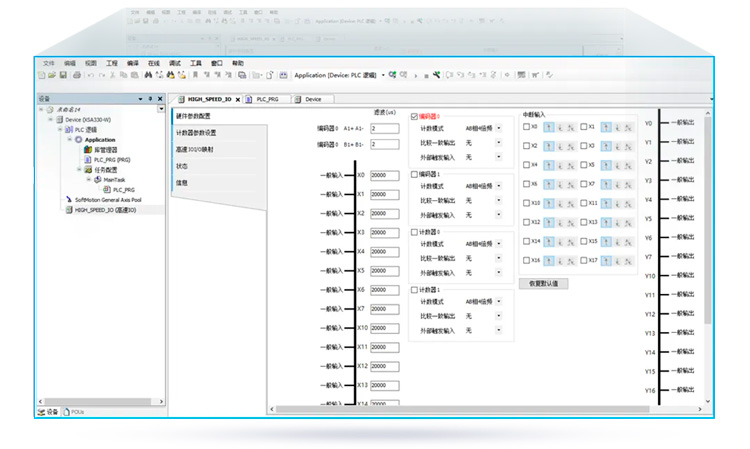
Task: Switch to the PLC_PRG tab
Action: tap(267, 99)
